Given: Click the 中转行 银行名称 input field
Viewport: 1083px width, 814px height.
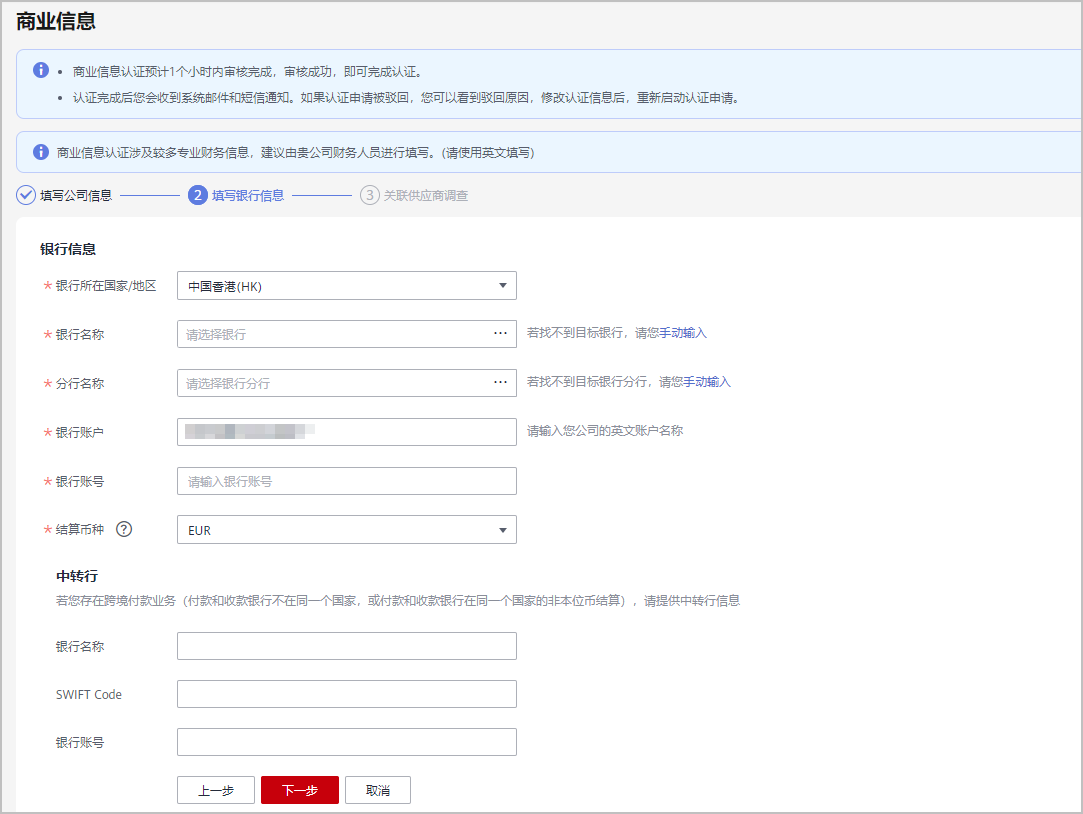Looking at the screenshot, I should [347, 646].
